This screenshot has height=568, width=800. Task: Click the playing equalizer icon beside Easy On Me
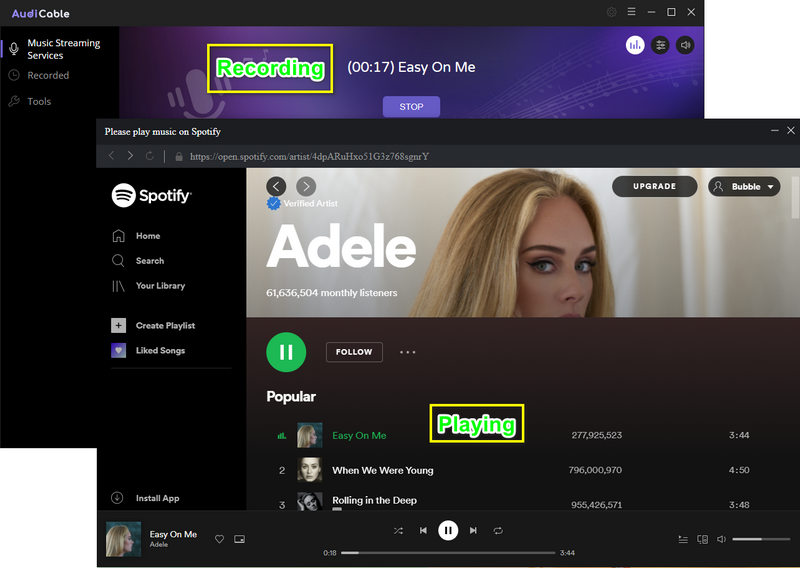coord(282,436)
